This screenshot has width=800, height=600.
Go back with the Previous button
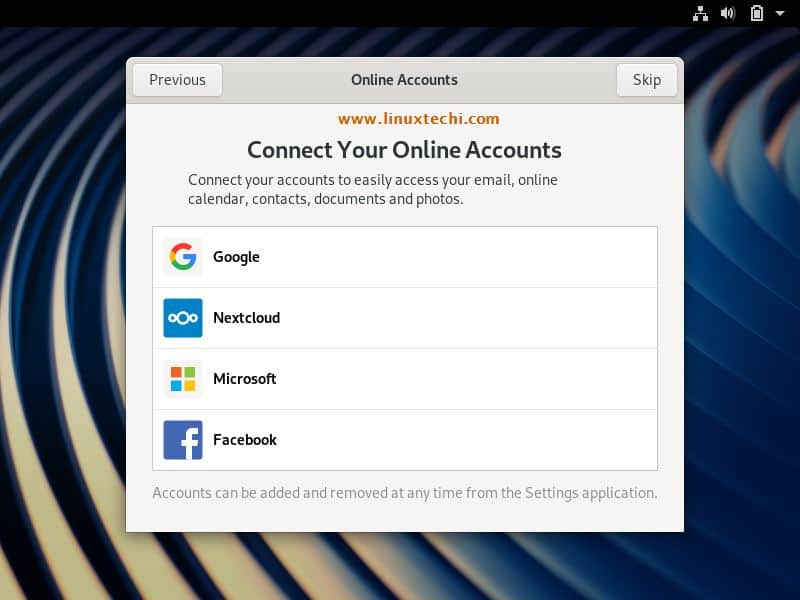tap(178, 80)
